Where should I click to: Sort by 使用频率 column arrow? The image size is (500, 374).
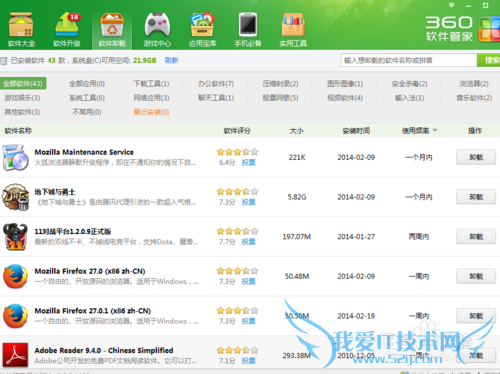coord(435,130)
